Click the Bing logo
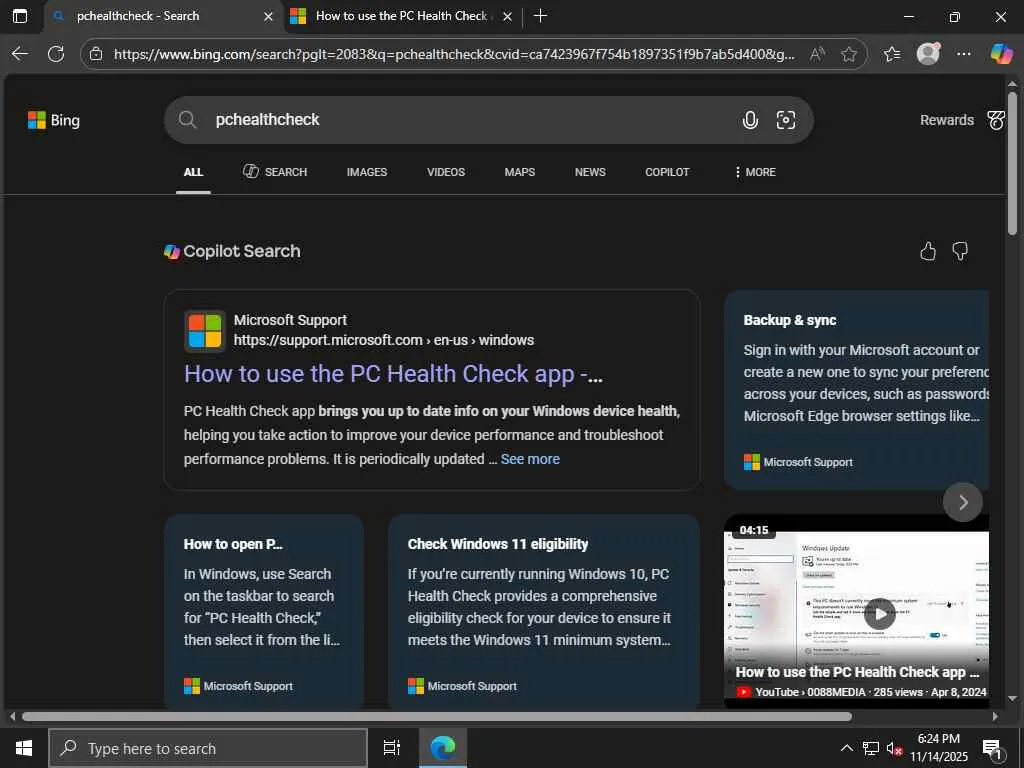The width and height of the screenshot is (1024, 768). point(54,120)
